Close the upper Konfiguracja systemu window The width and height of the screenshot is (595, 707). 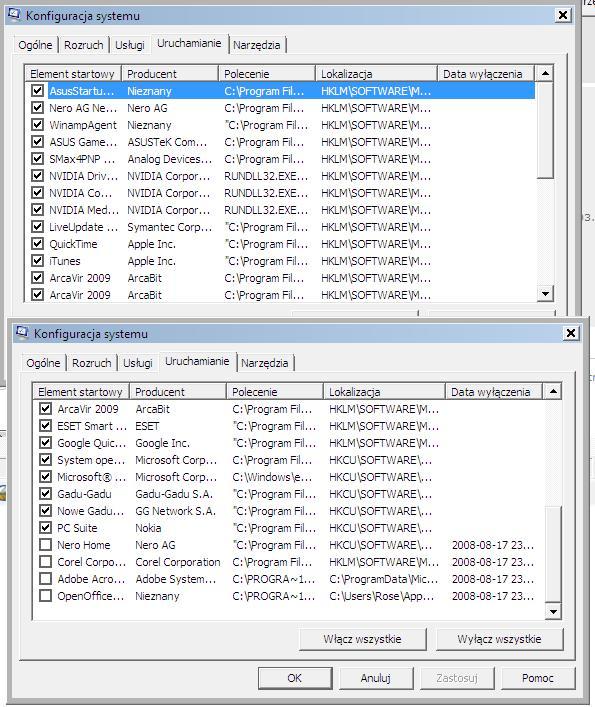click(x=563, y=15)
